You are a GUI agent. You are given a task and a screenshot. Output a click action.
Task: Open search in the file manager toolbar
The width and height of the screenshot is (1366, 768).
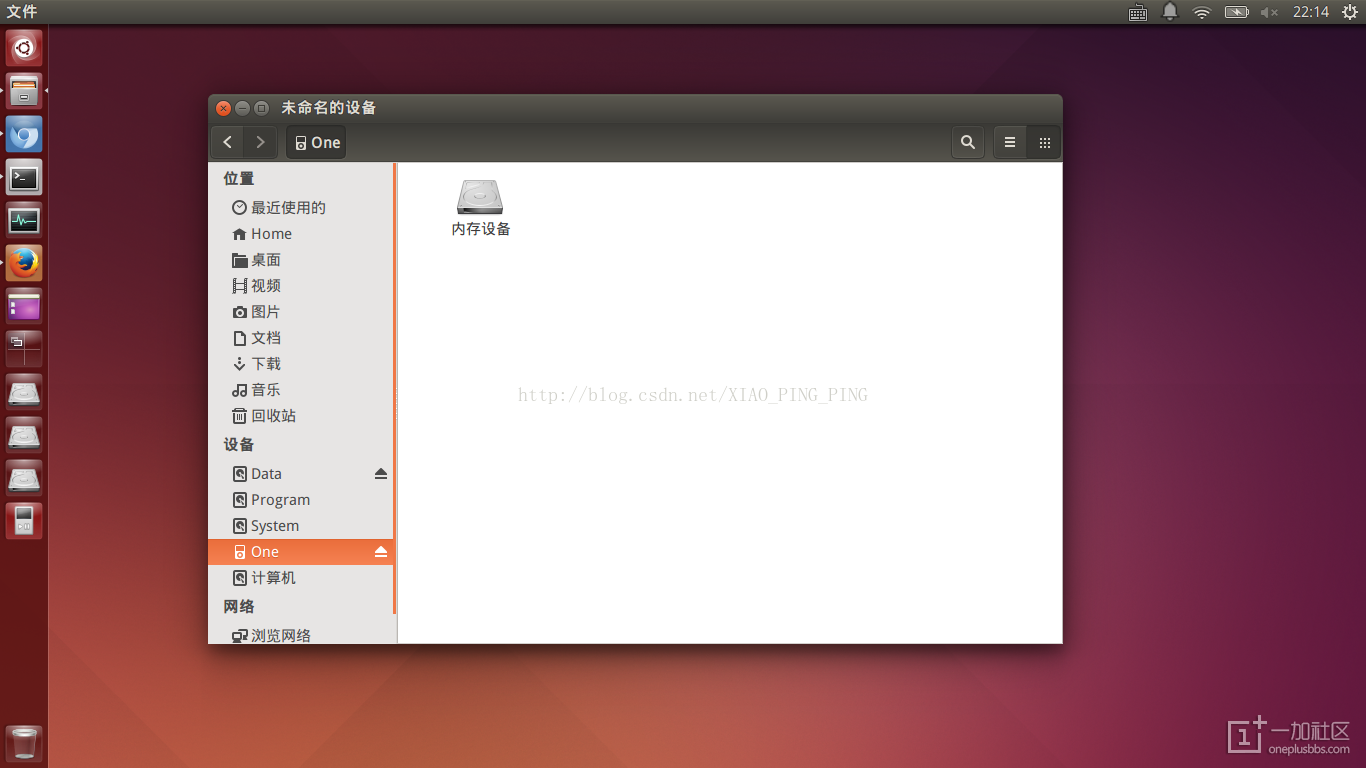coord(968,142)
